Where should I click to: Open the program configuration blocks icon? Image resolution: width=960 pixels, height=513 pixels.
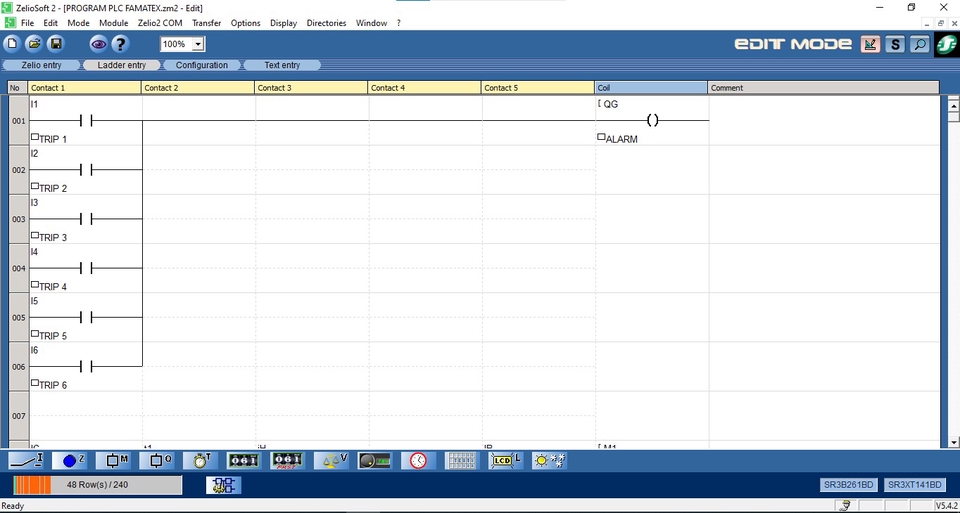click(x=223, y=485)
